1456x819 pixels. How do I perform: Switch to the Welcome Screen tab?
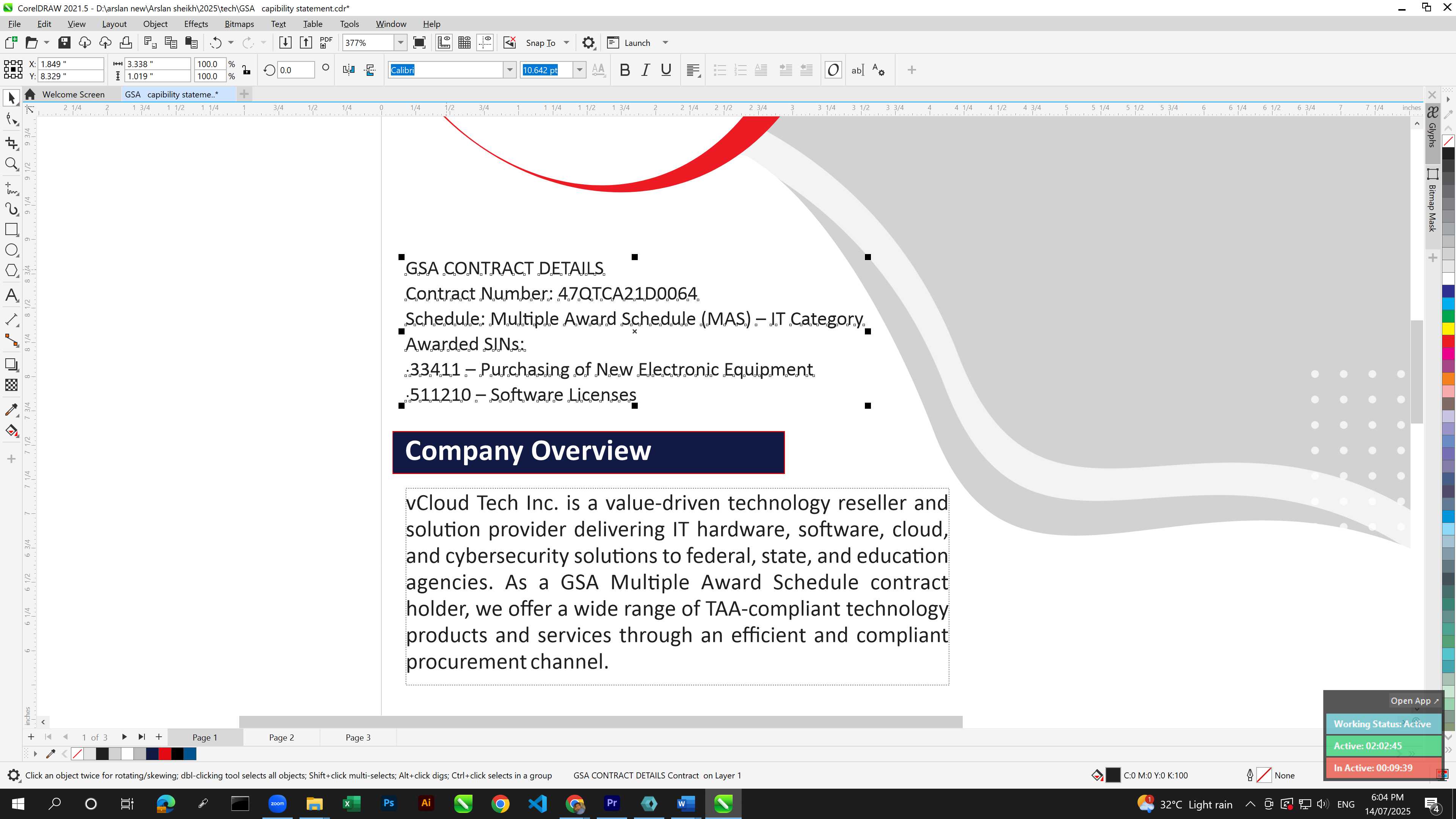(73, 94)
